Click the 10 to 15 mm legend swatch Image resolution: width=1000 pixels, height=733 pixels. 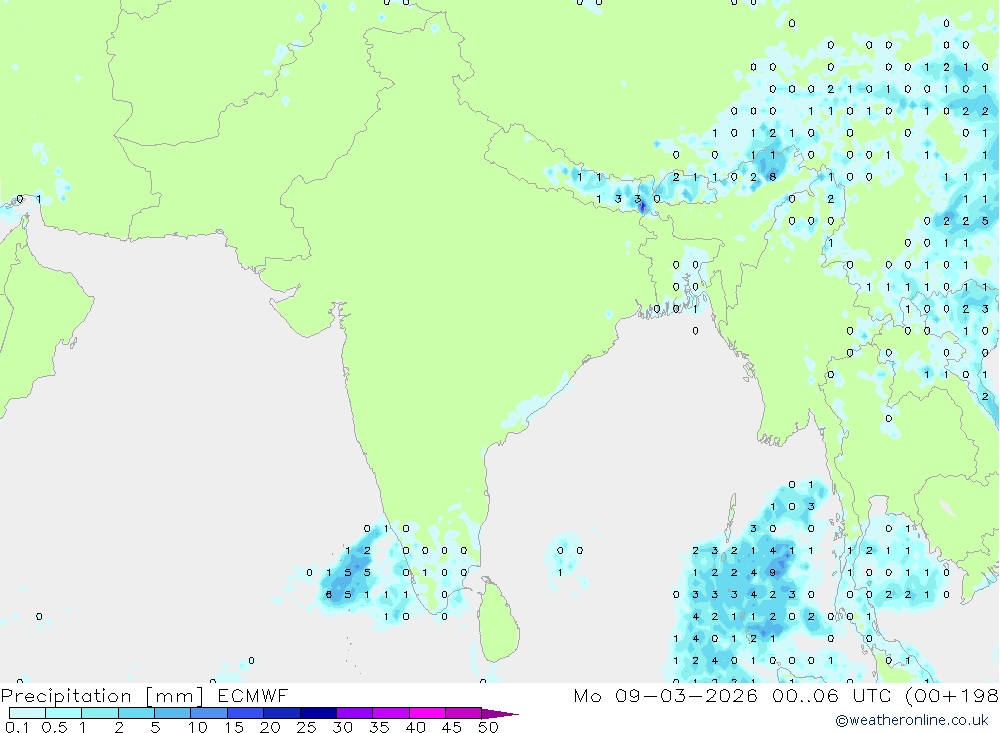[x=209, y=713]
